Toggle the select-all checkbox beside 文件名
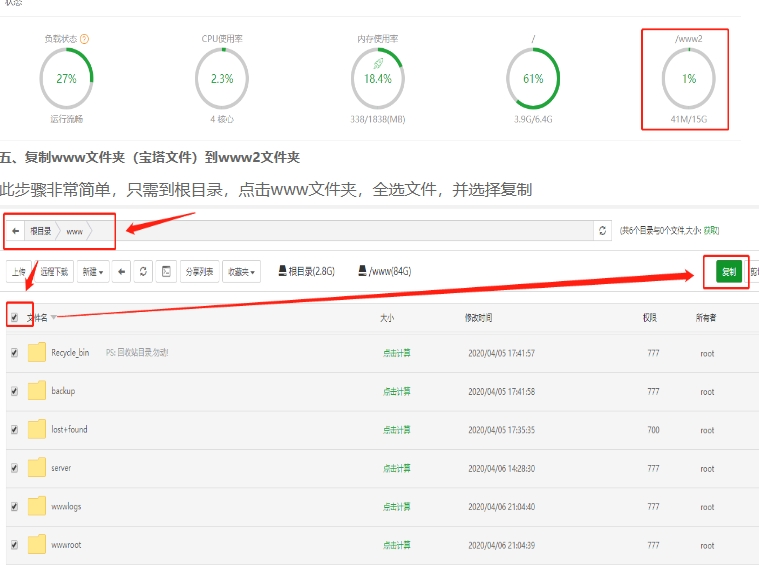 (14, 317)
